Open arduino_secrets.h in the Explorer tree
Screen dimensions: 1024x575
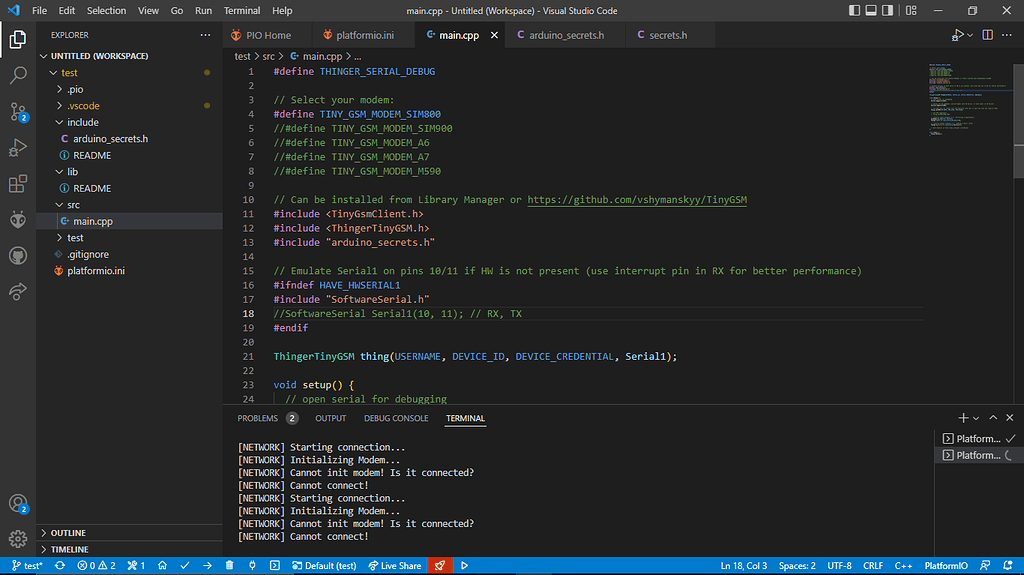click(x=110, y=139)
